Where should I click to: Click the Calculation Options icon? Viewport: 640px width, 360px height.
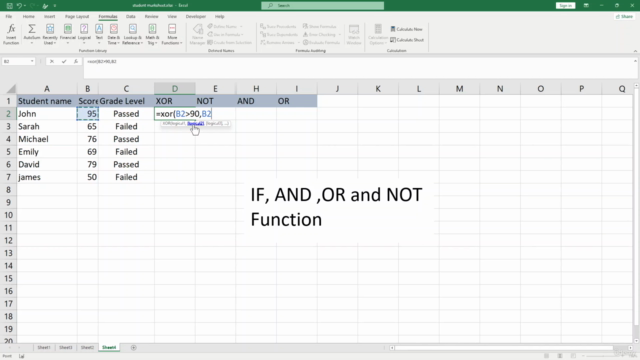click(x=378, y=29)
